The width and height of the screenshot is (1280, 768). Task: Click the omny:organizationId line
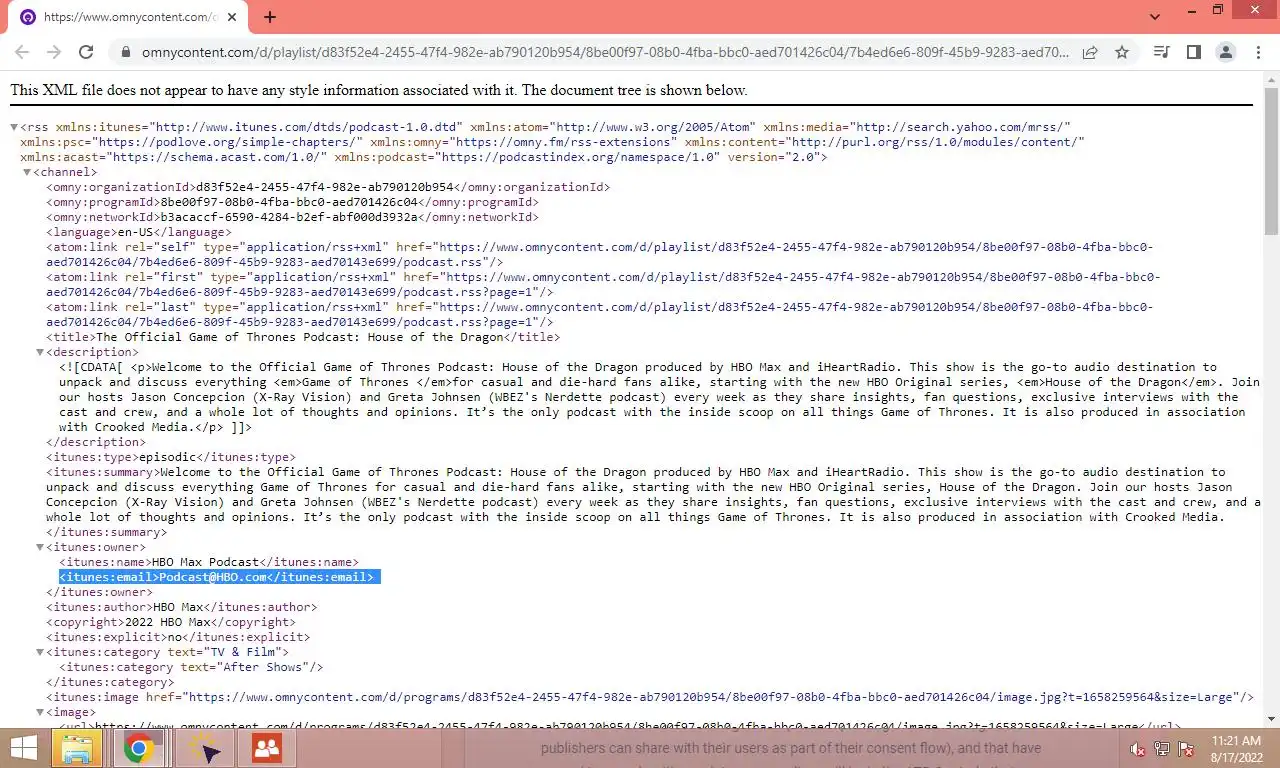(328, 187)
